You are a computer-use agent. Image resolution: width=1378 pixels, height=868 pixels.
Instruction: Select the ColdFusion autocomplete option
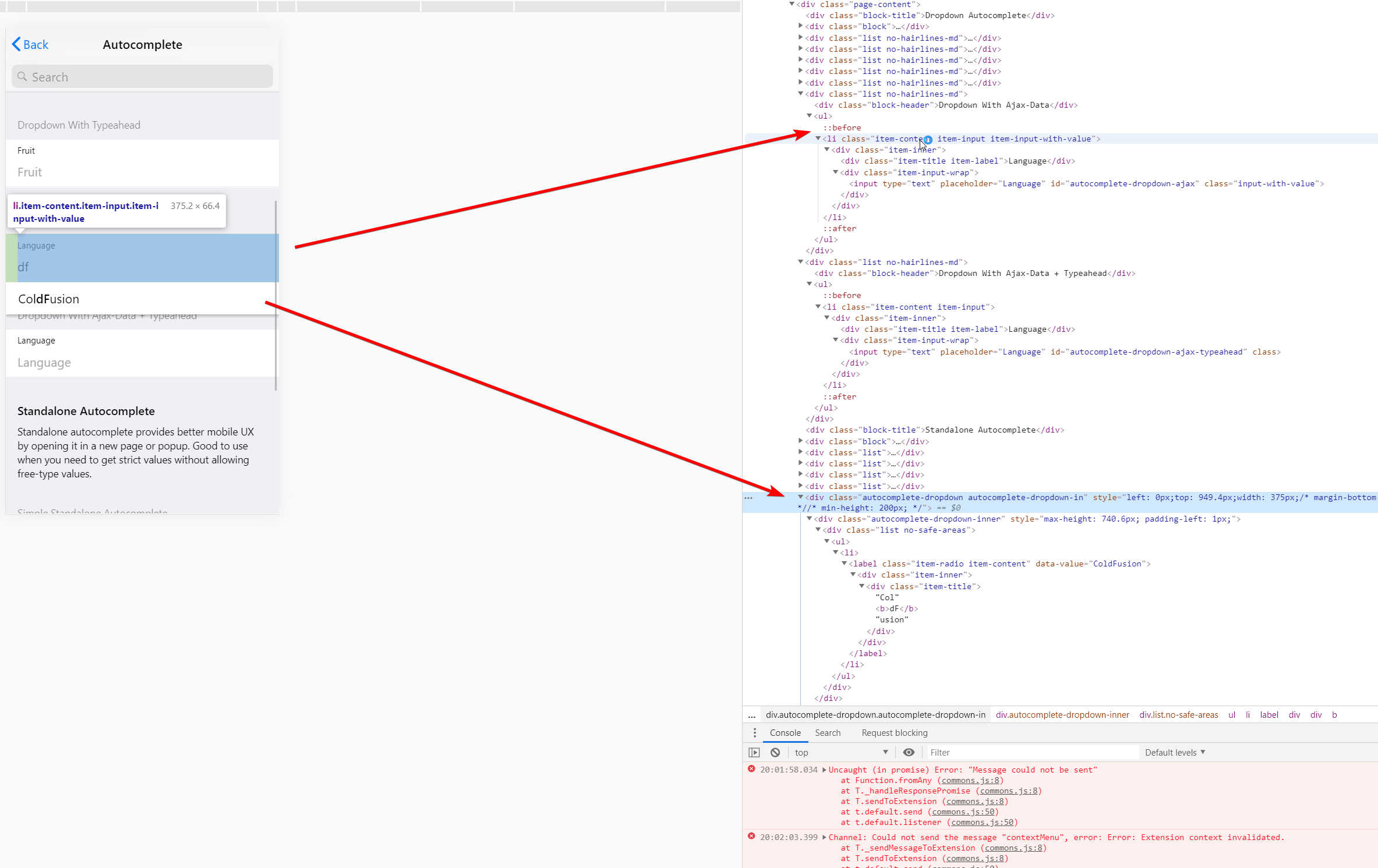click(49, 299)
